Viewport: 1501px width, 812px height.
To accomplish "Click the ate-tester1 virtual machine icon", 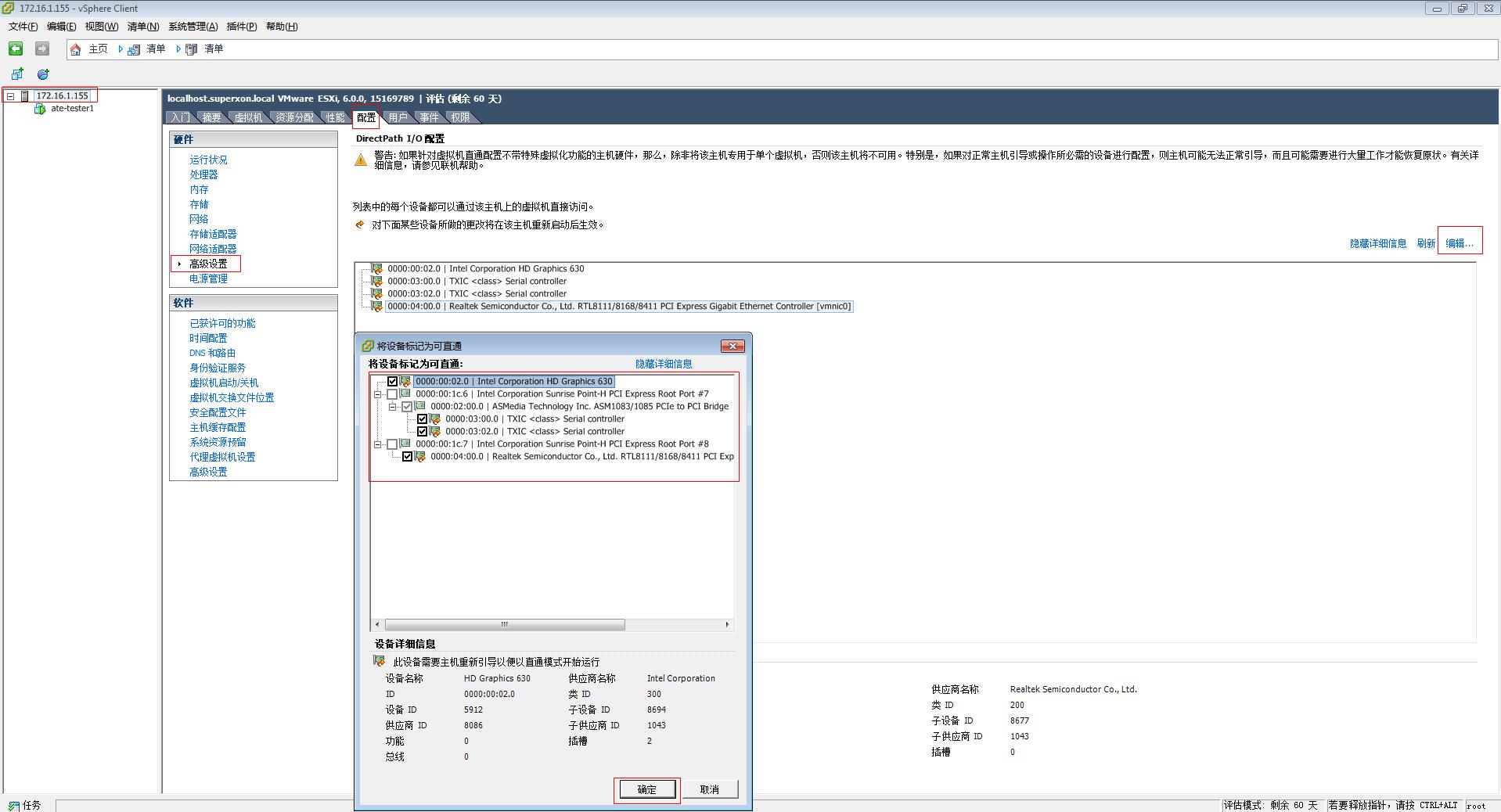I will point(40,109).
